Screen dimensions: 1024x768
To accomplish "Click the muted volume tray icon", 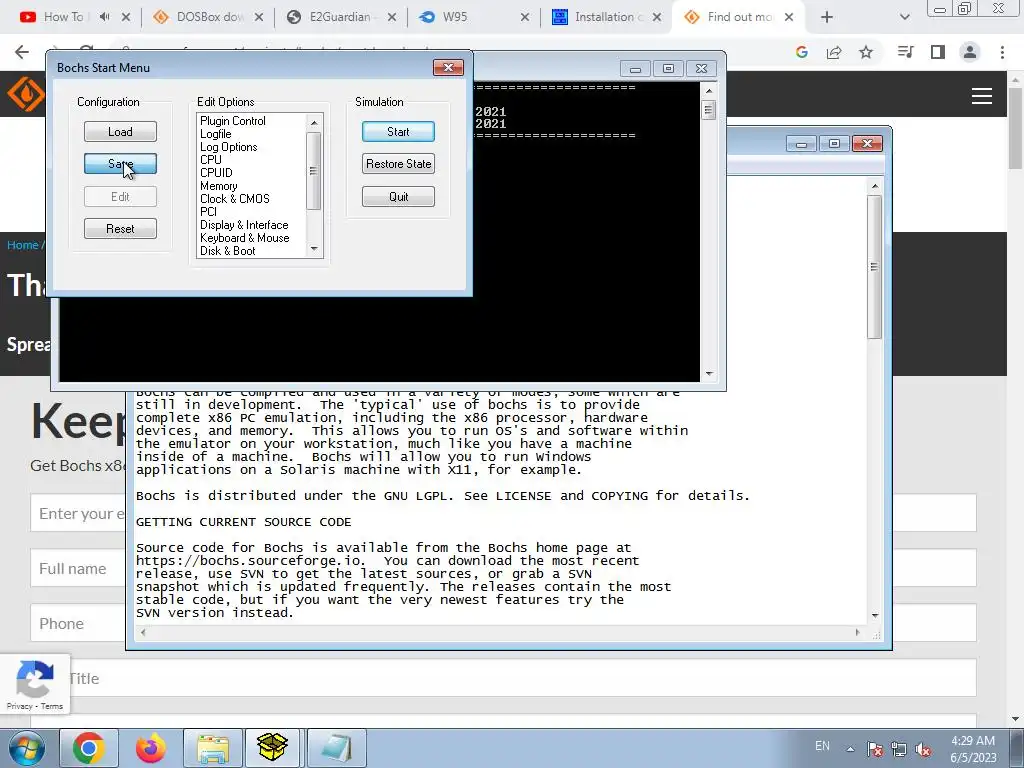I will (x=923, y=749).
